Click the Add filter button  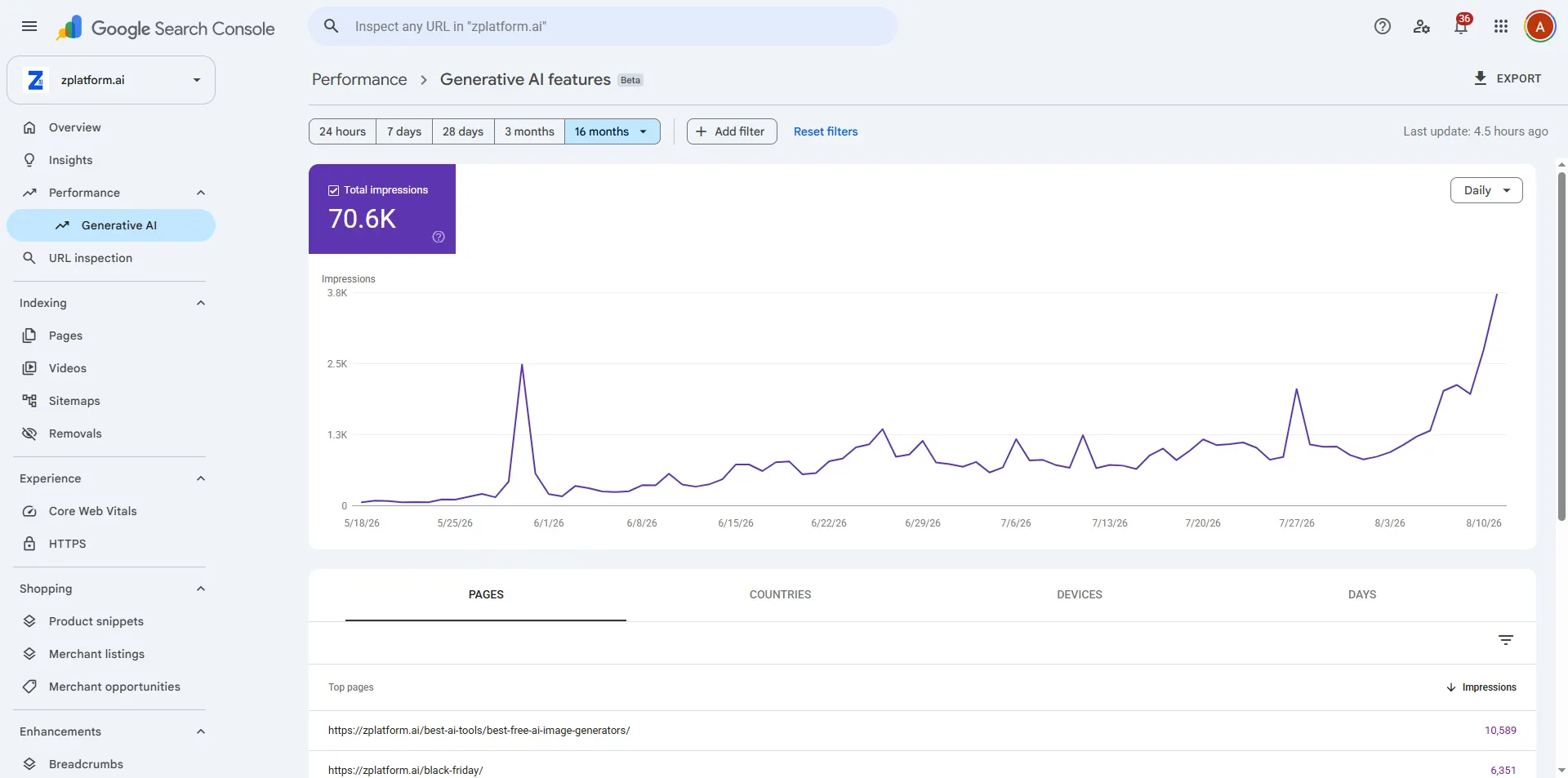click(x=732, y=131)
